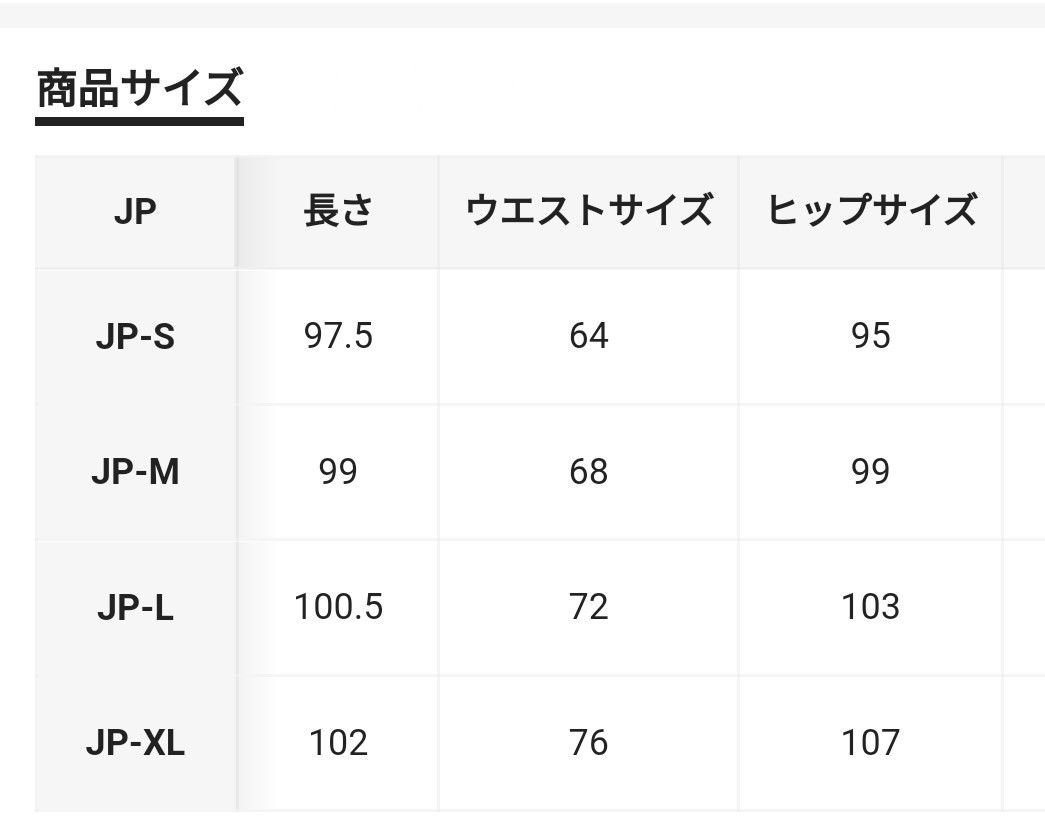1045x833 pixels.
Task: Select the JP-S row label
Action: click(135, 337)
